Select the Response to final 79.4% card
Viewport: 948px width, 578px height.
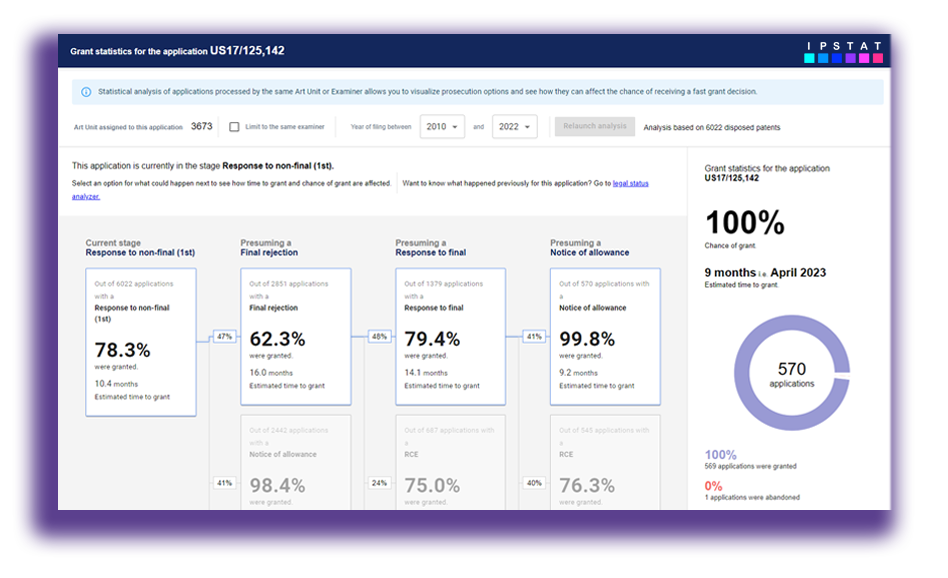(x=450, y=337)
